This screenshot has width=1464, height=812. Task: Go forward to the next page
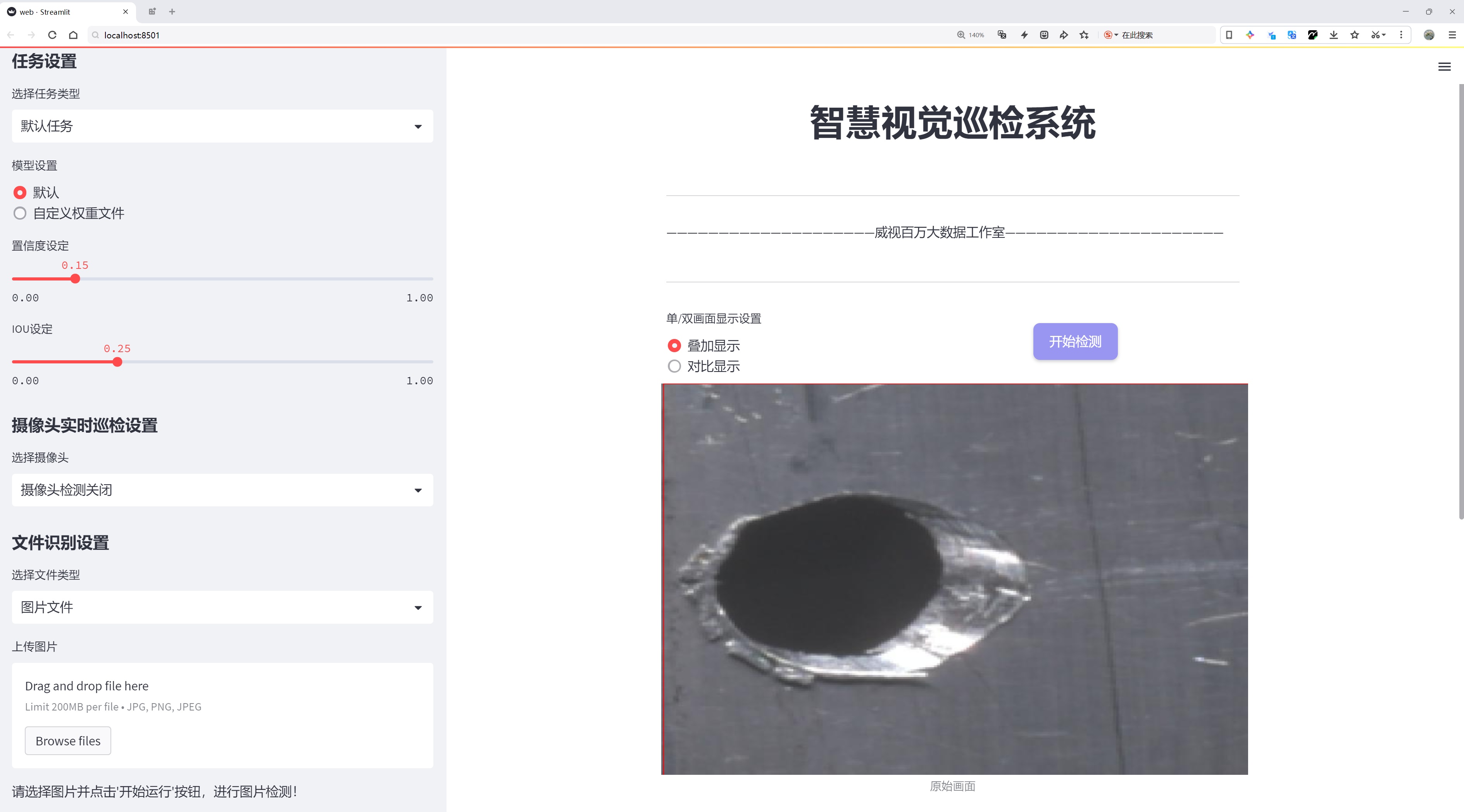point(31,34)
